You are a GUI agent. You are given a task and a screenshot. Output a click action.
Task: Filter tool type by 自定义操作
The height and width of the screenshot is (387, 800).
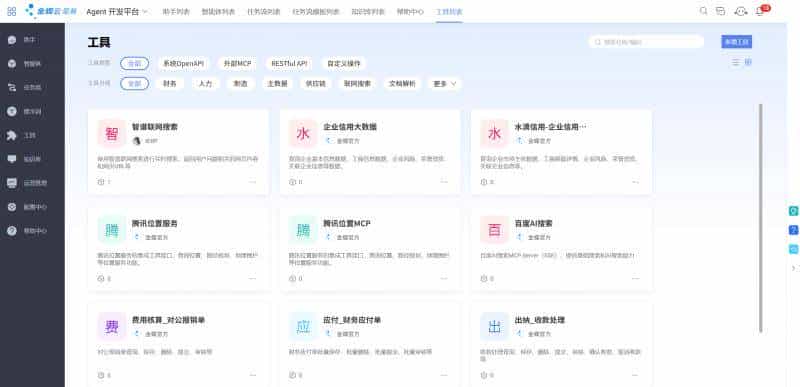344,64
